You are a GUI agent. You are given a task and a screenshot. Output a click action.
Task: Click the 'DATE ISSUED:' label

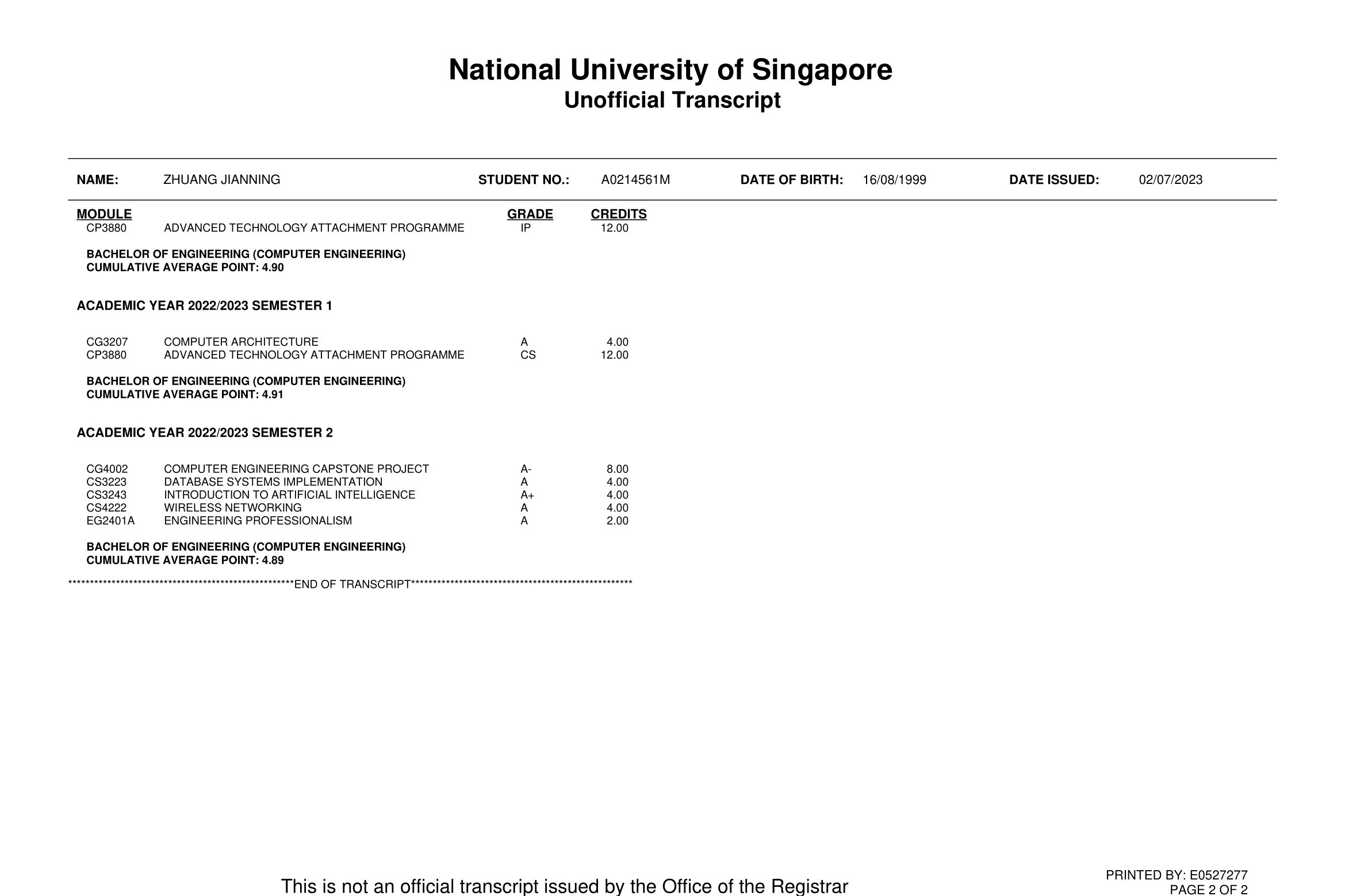pyautogui.click(x=1054, y=180)
